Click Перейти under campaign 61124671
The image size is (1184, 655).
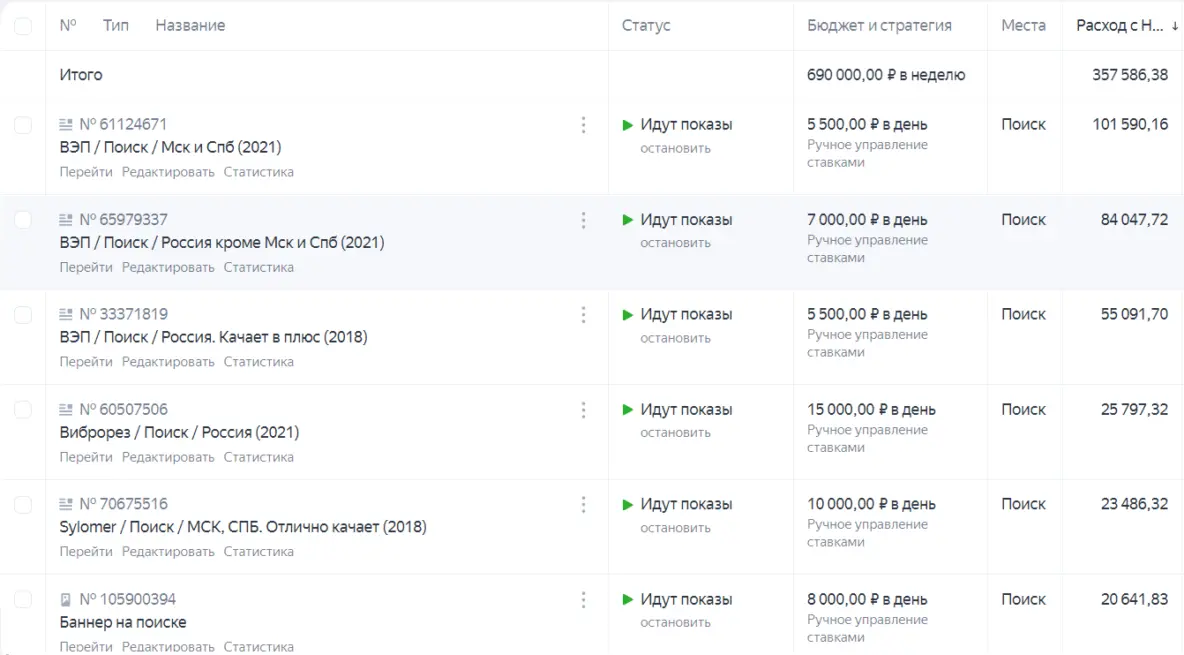pos(86,172)
